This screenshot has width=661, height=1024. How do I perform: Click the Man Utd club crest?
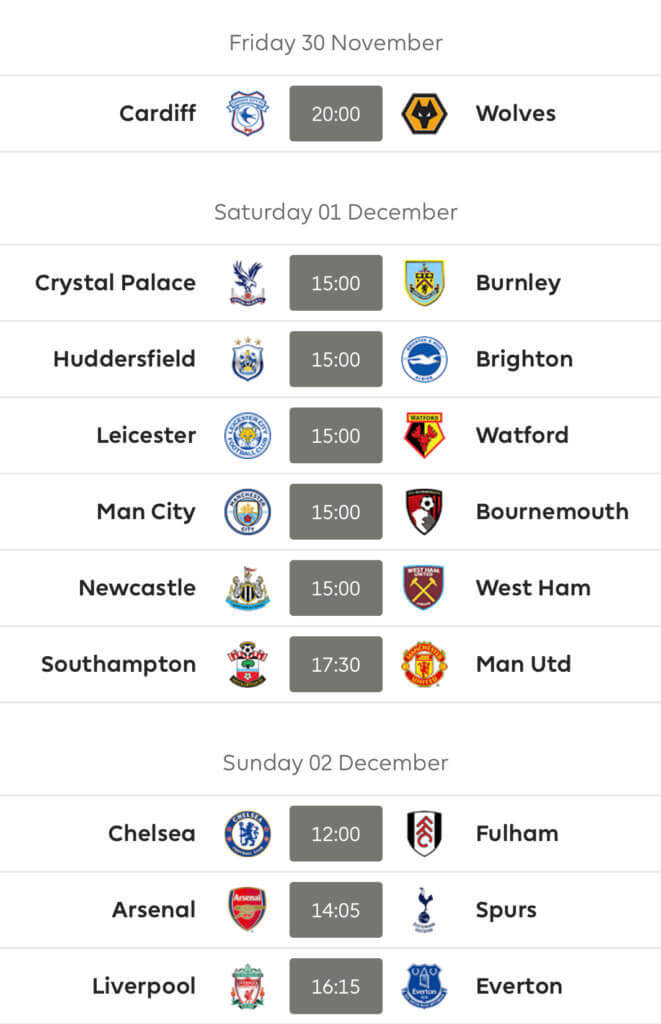coord(424,664)
